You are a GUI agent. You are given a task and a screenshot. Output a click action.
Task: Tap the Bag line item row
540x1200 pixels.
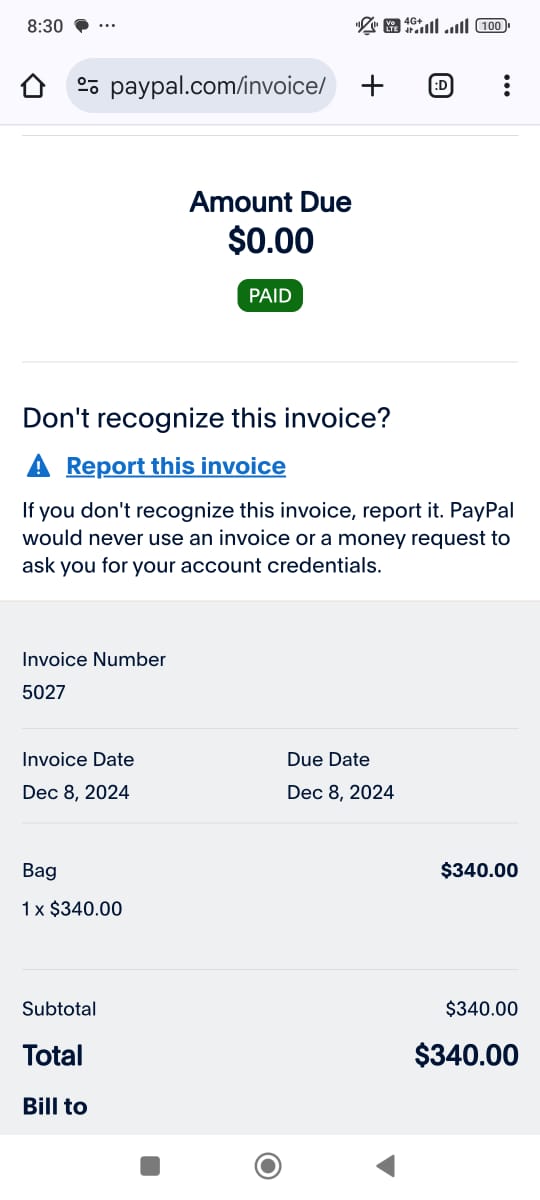click(x=270, y=889)
